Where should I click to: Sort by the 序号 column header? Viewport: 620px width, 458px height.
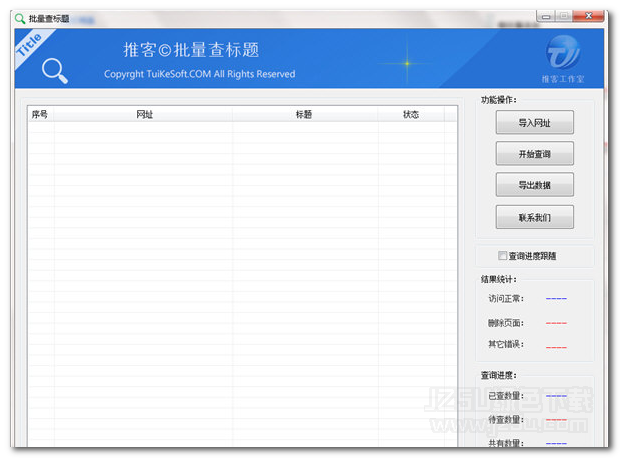point(41,114)
